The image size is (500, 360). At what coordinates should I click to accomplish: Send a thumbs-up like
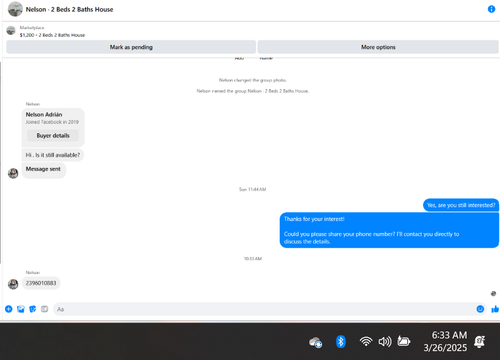tap(495, 309)
